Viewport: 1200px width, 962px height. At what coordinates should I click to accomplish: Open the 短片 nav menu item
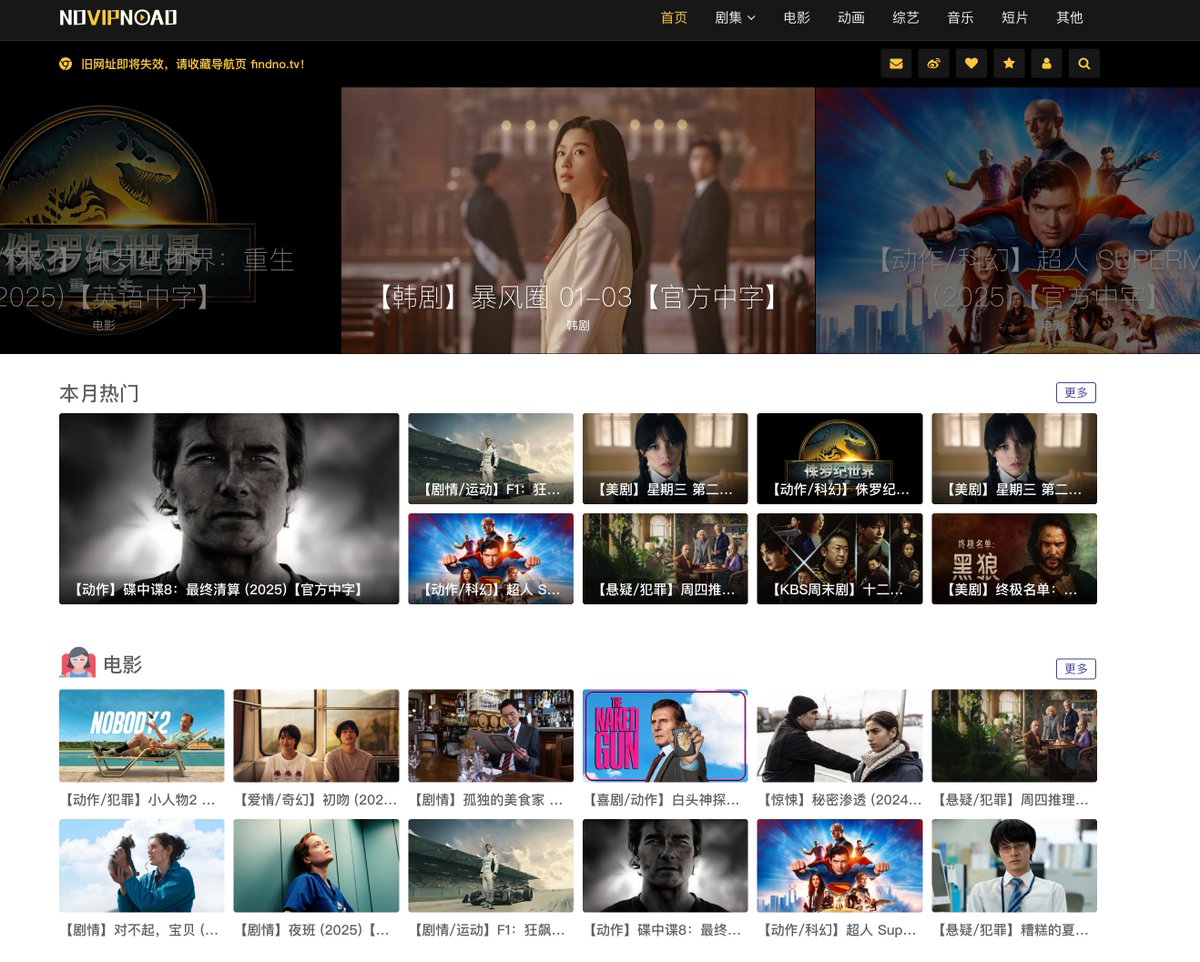coord(1015,18)
